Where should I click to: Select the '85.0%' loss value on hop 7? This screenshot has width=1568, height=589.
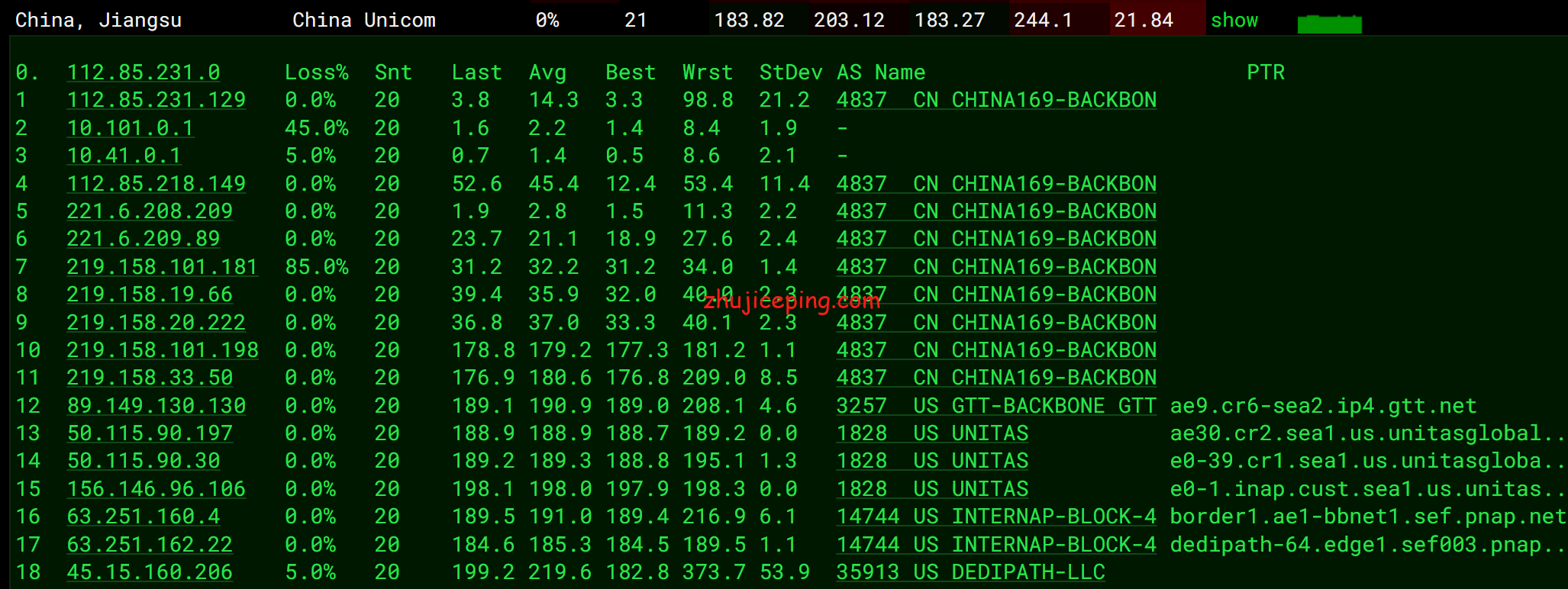click(317, 267)
